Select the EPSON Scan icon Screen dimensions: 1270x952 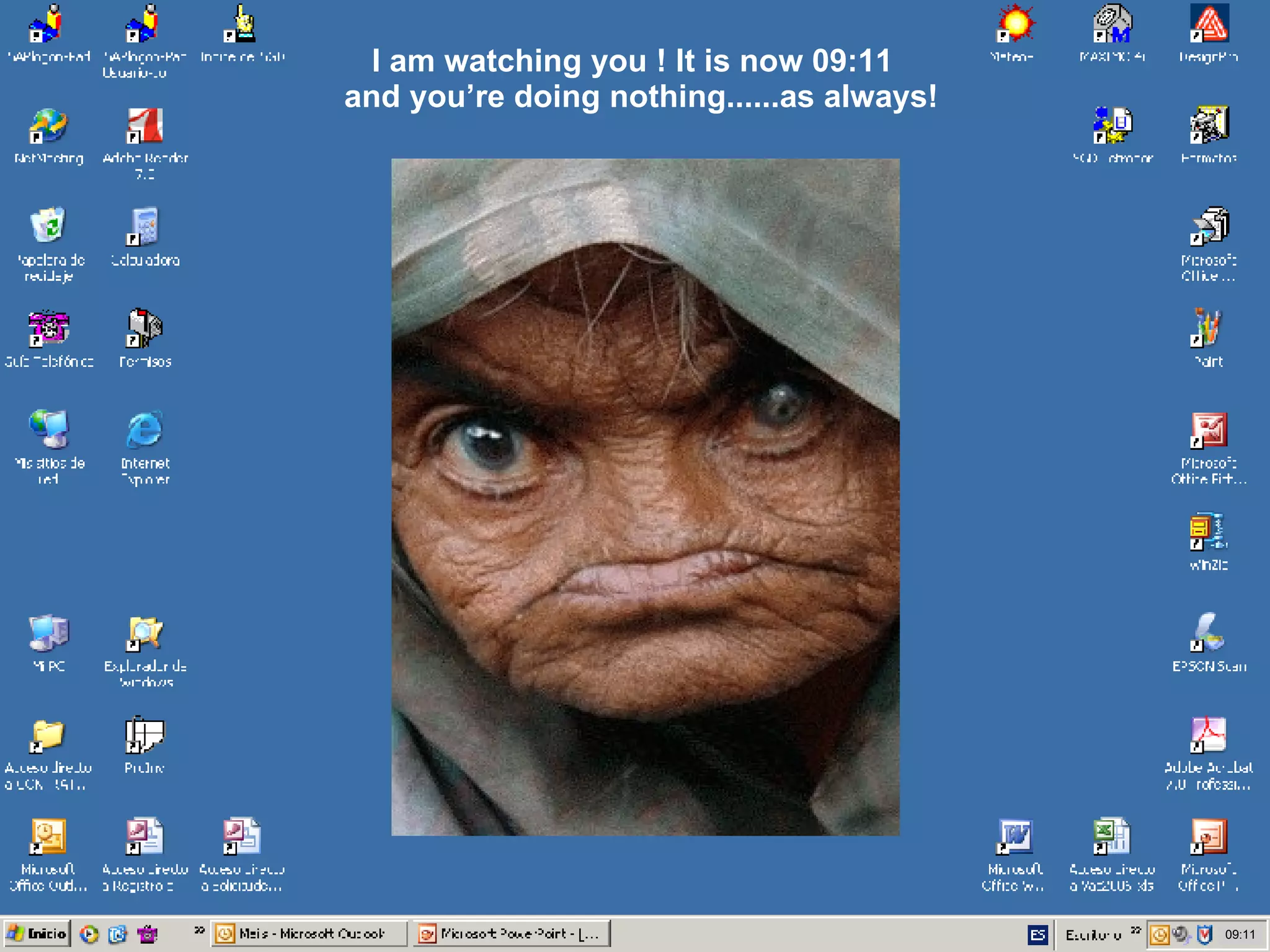pos(1208,633)
